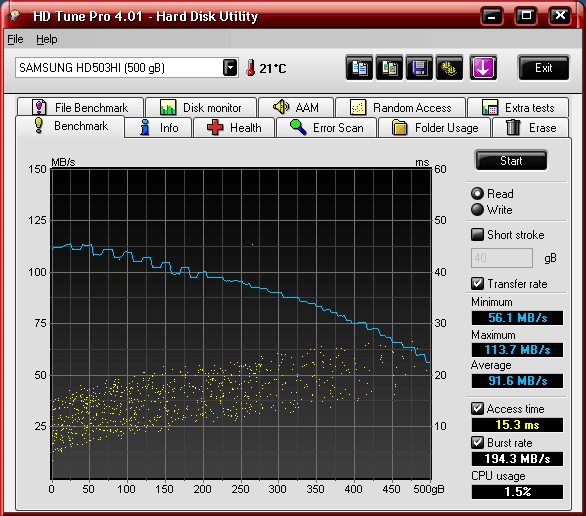The width and height of the screenshot is (586, 516).
Task: Open the Error Scan tab
Action: pos(327,128)
